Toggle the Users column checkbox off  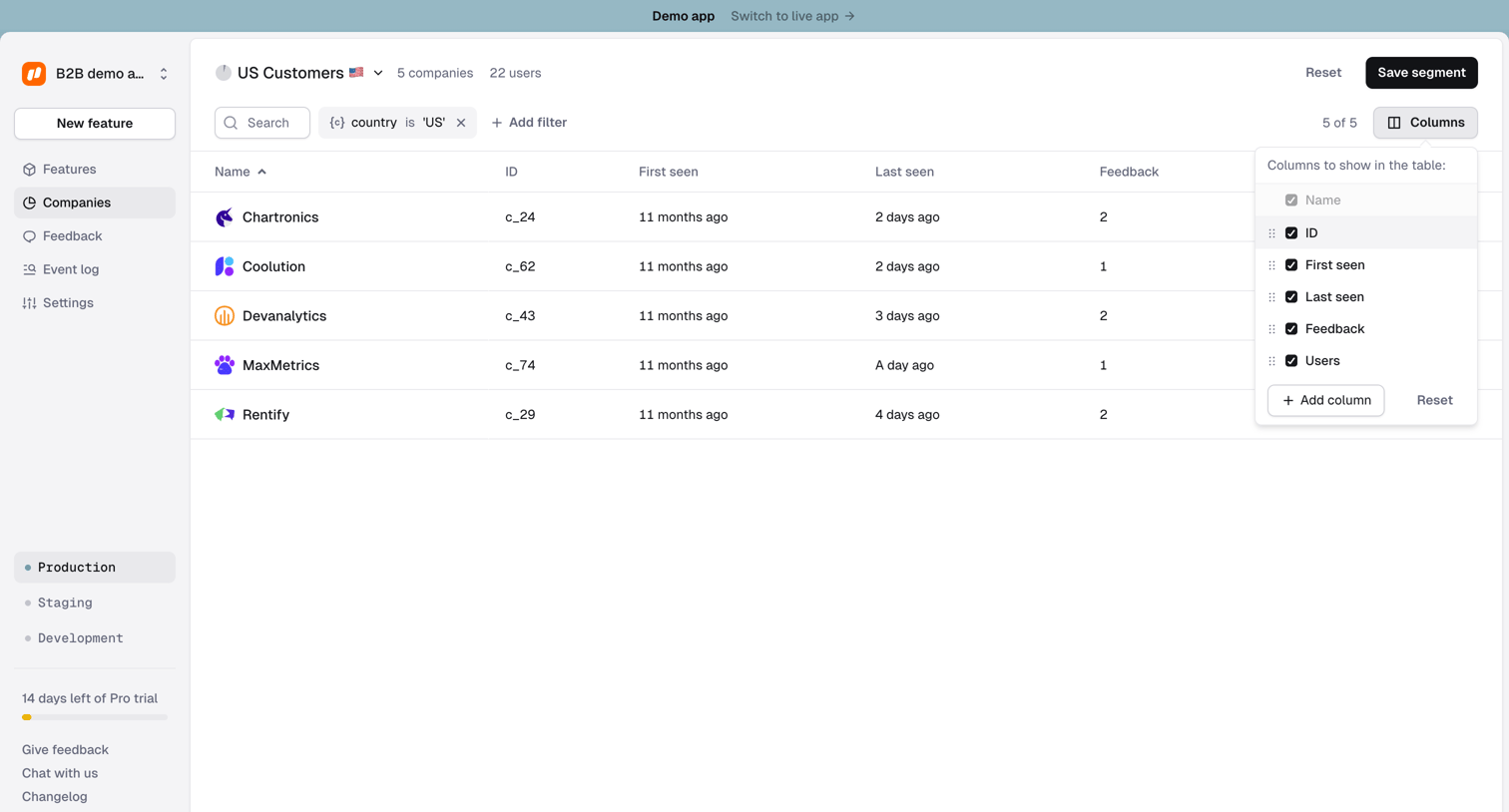(1291, 361)
